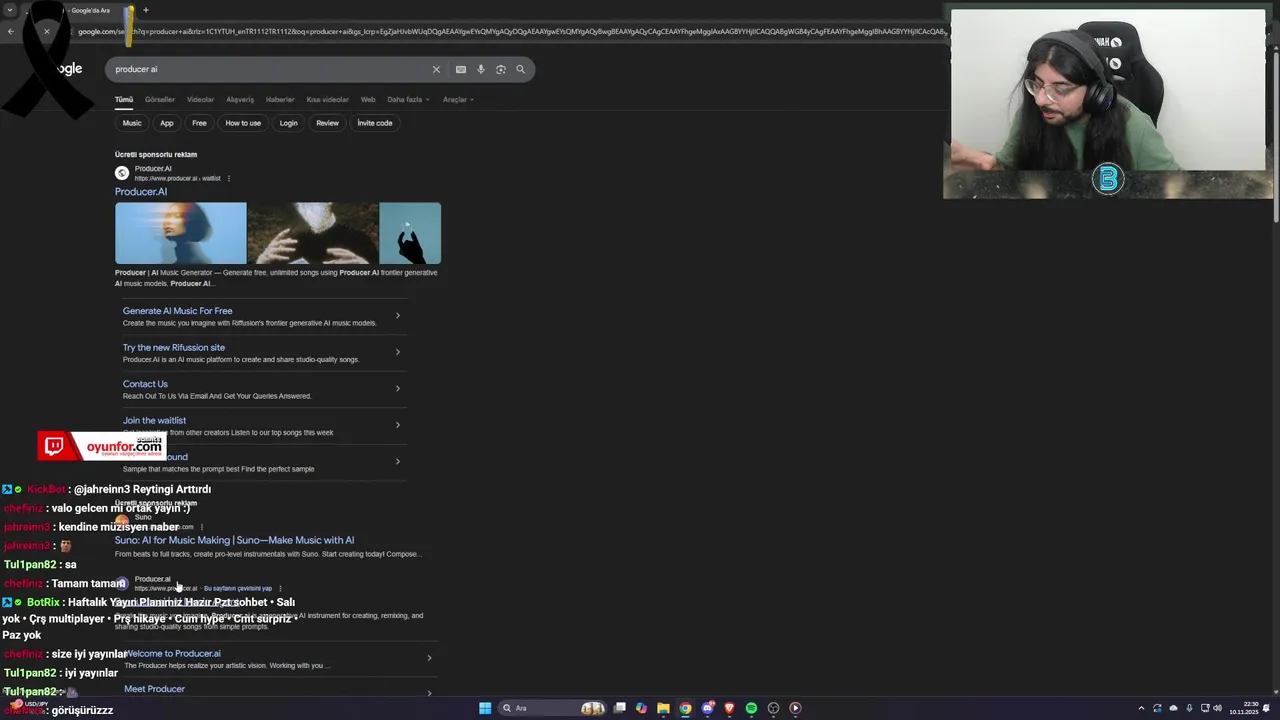Go back to the previous page

[10, 31]
